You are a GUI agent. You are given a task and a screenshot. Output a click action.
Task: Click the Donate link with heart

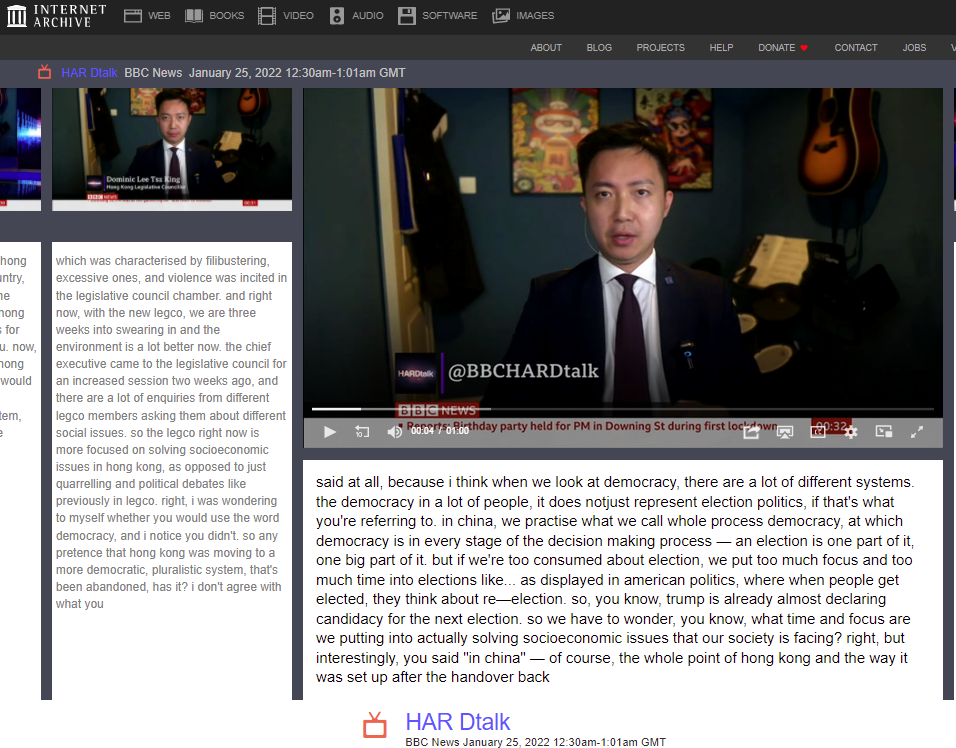pos(782,47)
